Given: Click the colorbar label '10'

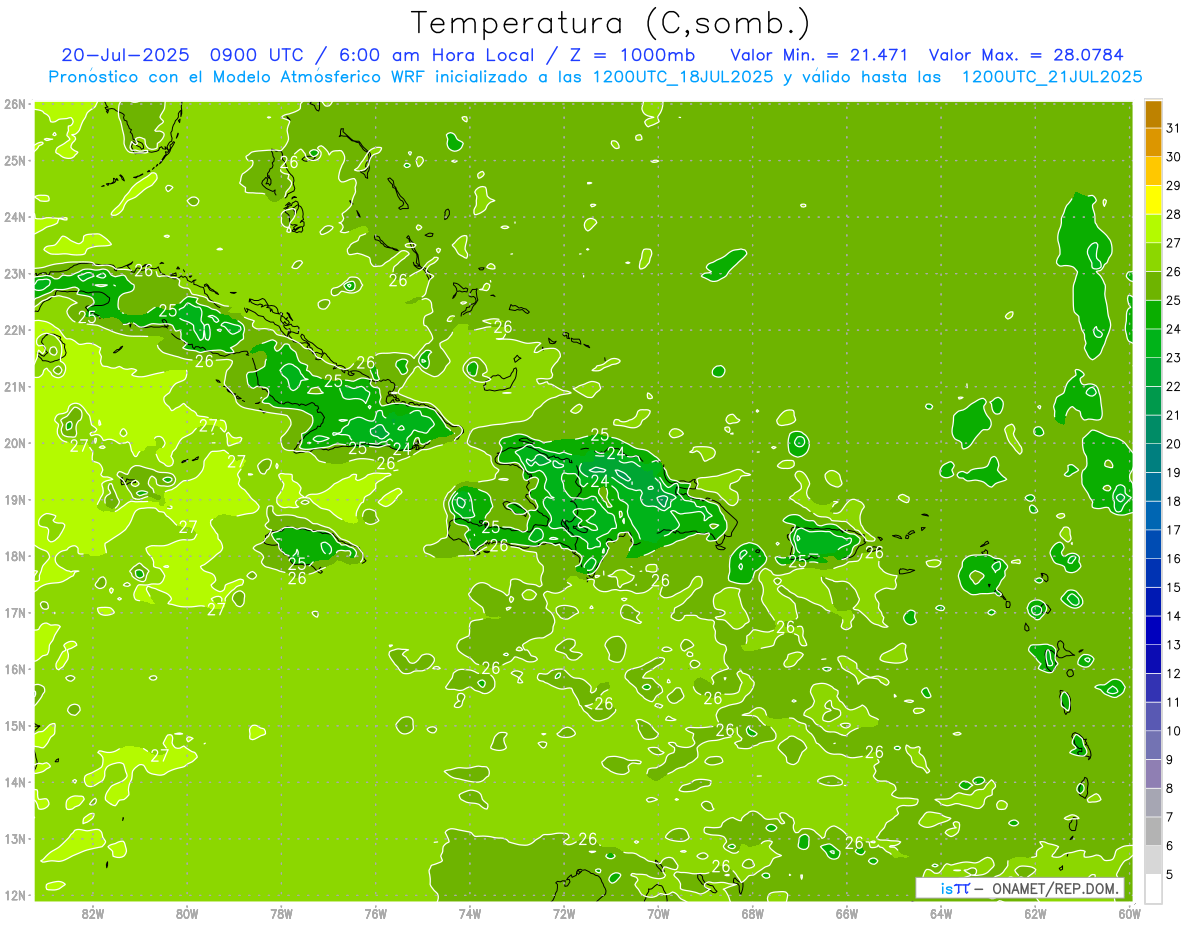Looking at the screenshot, I should pos(1173,731).
